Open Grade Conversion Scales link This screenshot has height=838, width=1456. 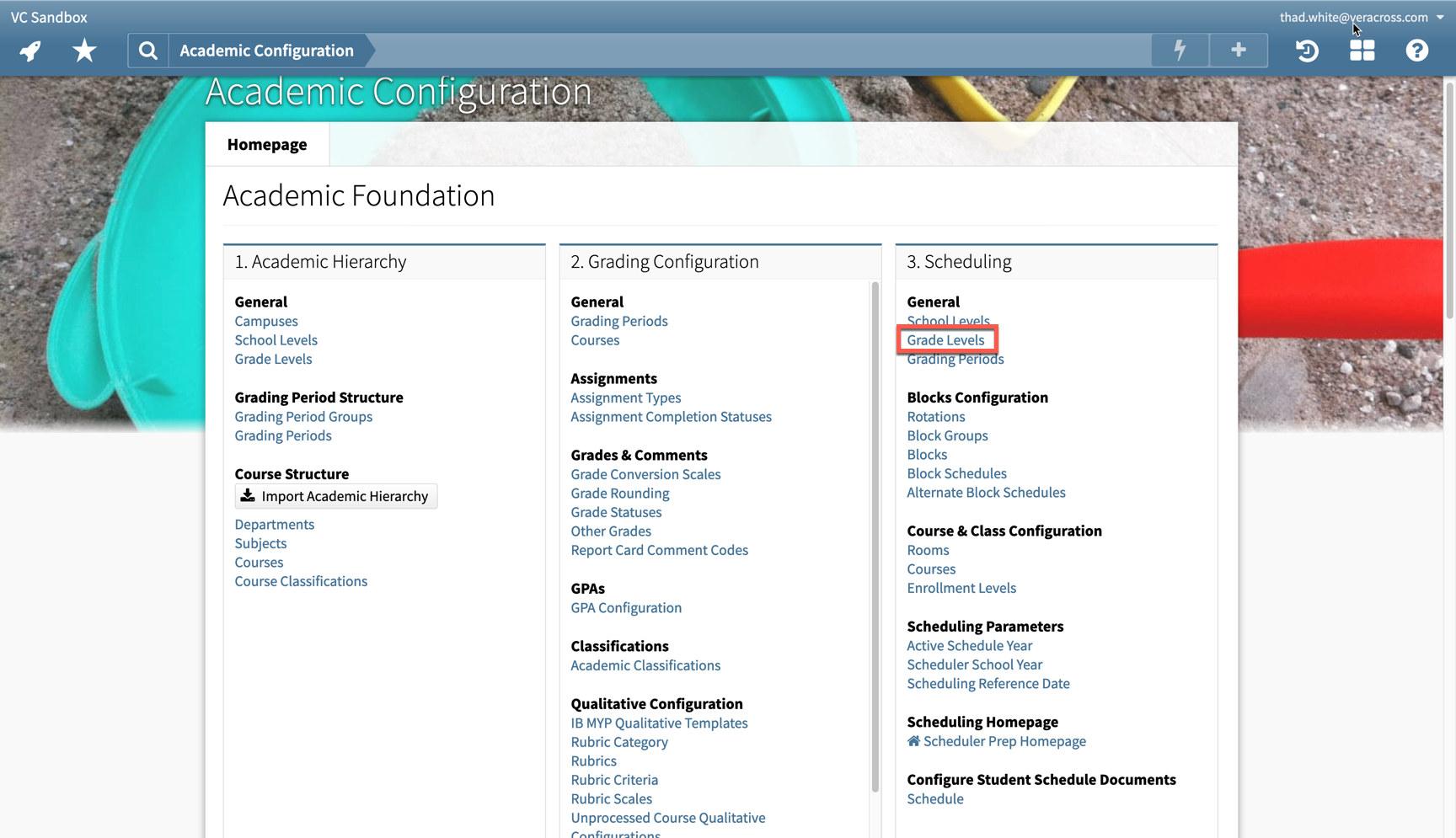click(645, 474)
